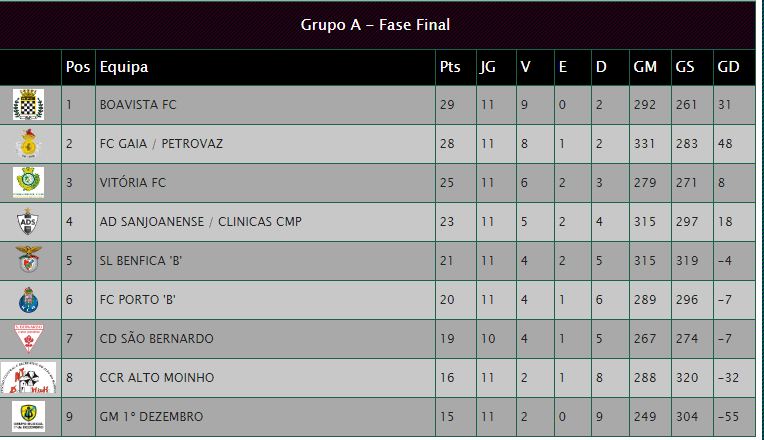Image resolution: width=764 pixels, height=440 pixels.
Task: Click the Grupo A – Fase Final title
Action: 375,25
